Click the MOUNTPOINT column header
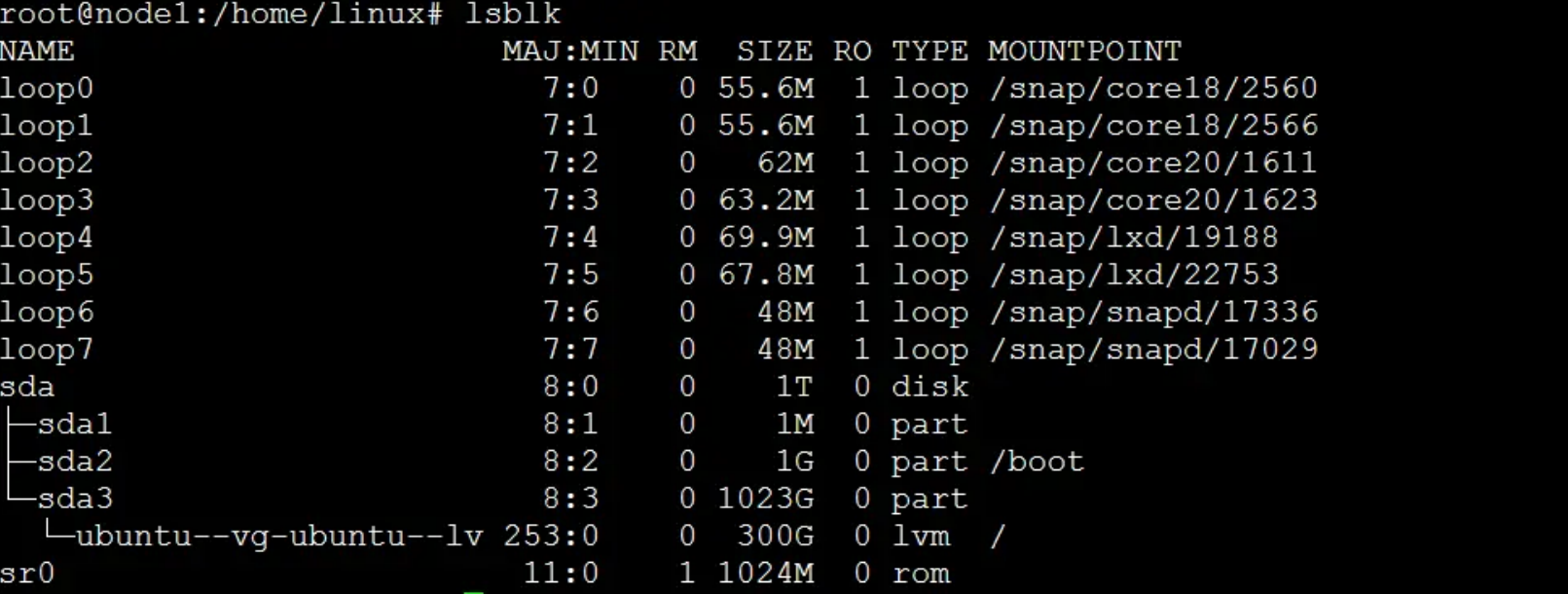Screen dimensions: 1568x594 coord(1084,51)
